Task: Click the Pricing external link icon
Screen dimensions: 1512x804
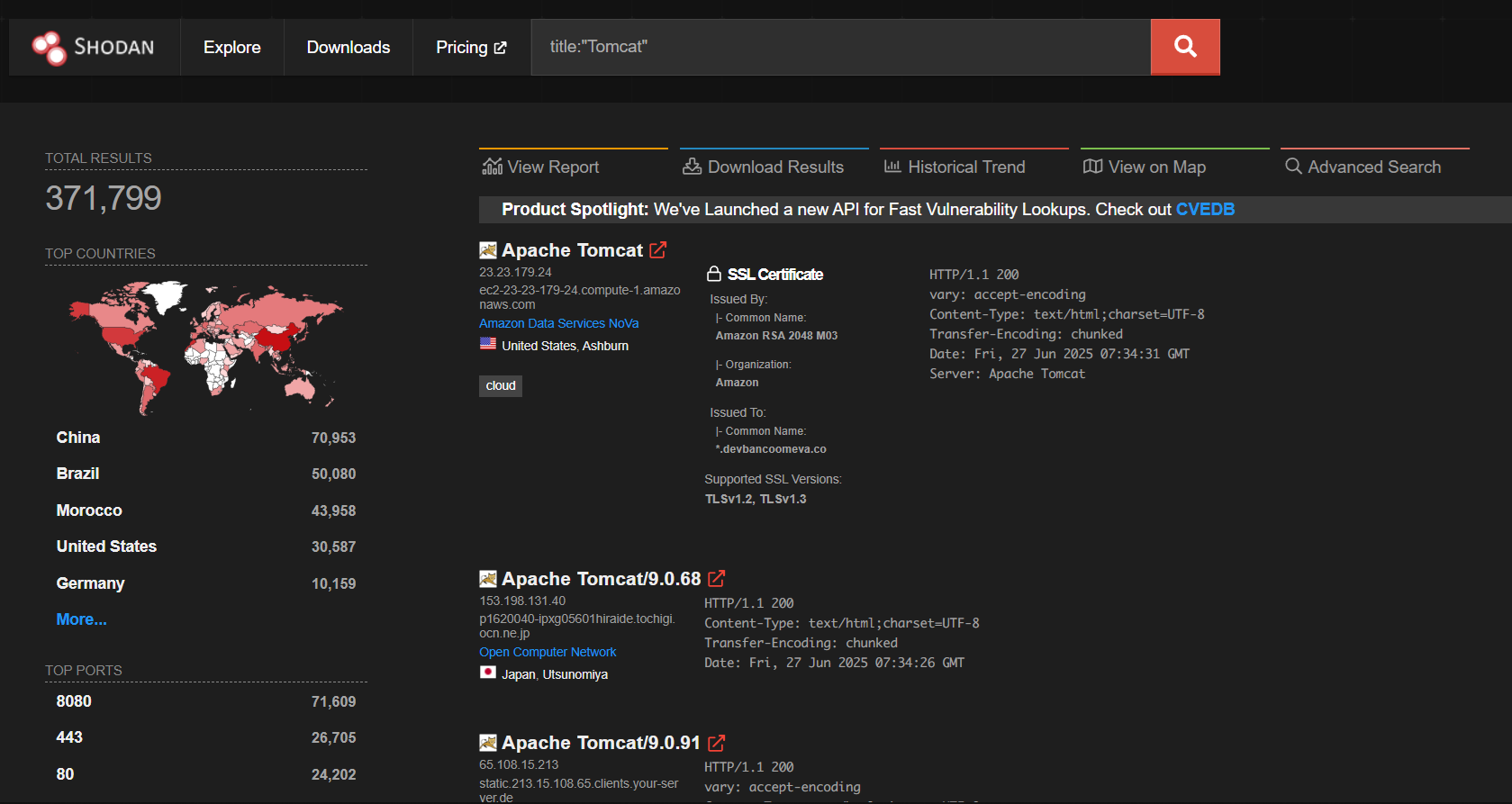Action: (500, 48)
